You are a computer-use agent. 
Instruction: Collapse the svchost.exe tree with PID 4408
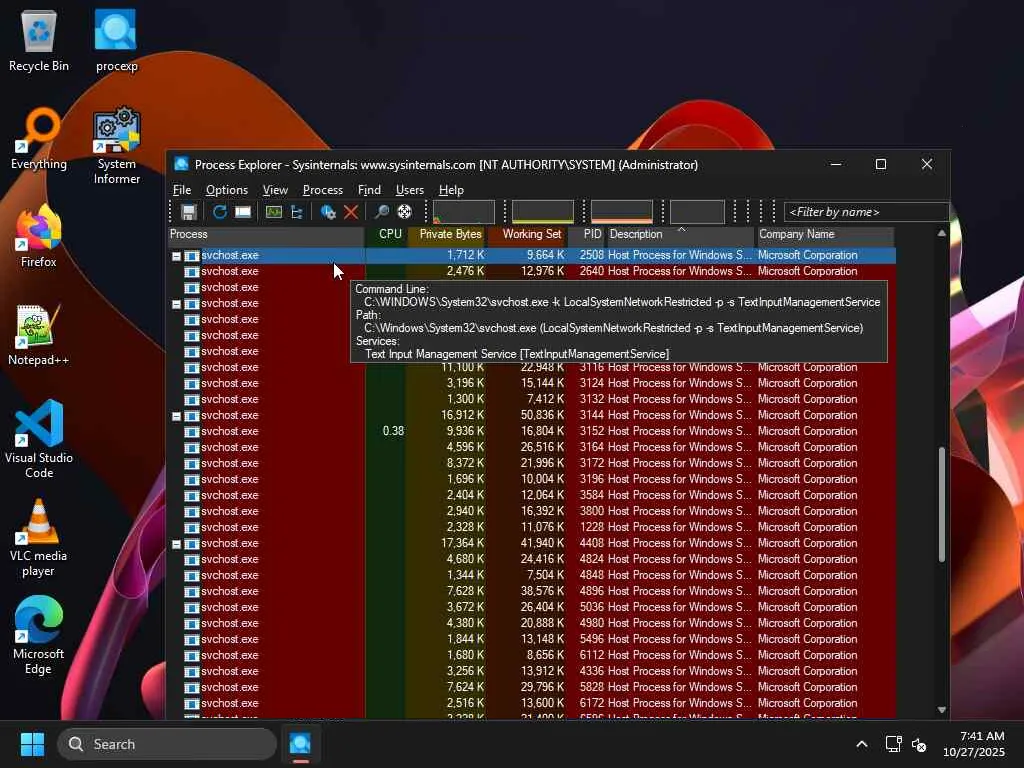tap(176, 544)
